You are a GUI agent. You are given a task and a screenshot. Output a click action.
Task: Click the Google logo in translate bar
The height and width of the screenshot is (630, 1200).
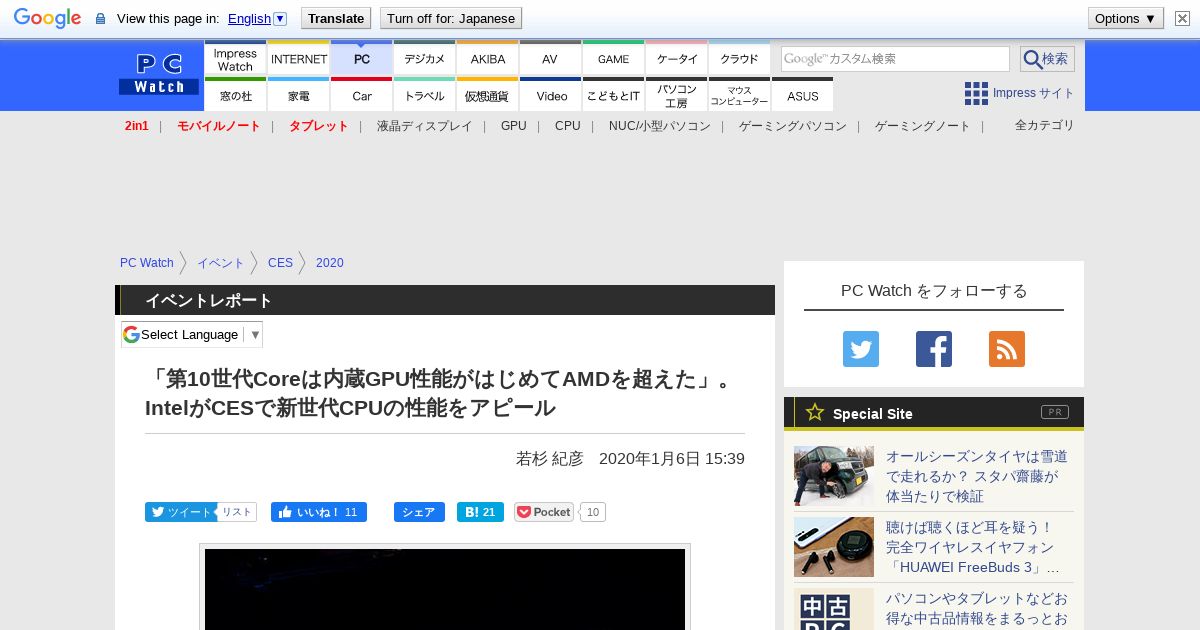tap(47, 18)
